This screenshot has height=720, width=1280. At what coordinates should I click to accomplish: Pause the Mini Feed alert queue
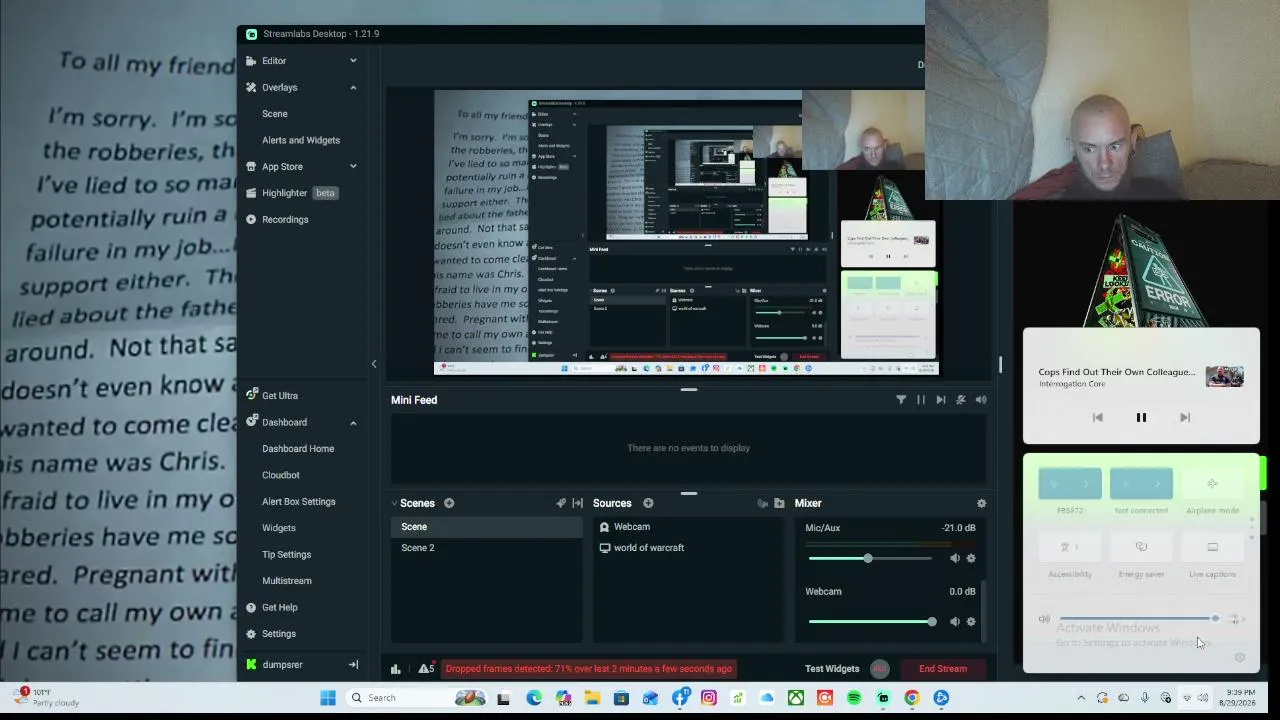coord(921,400)
